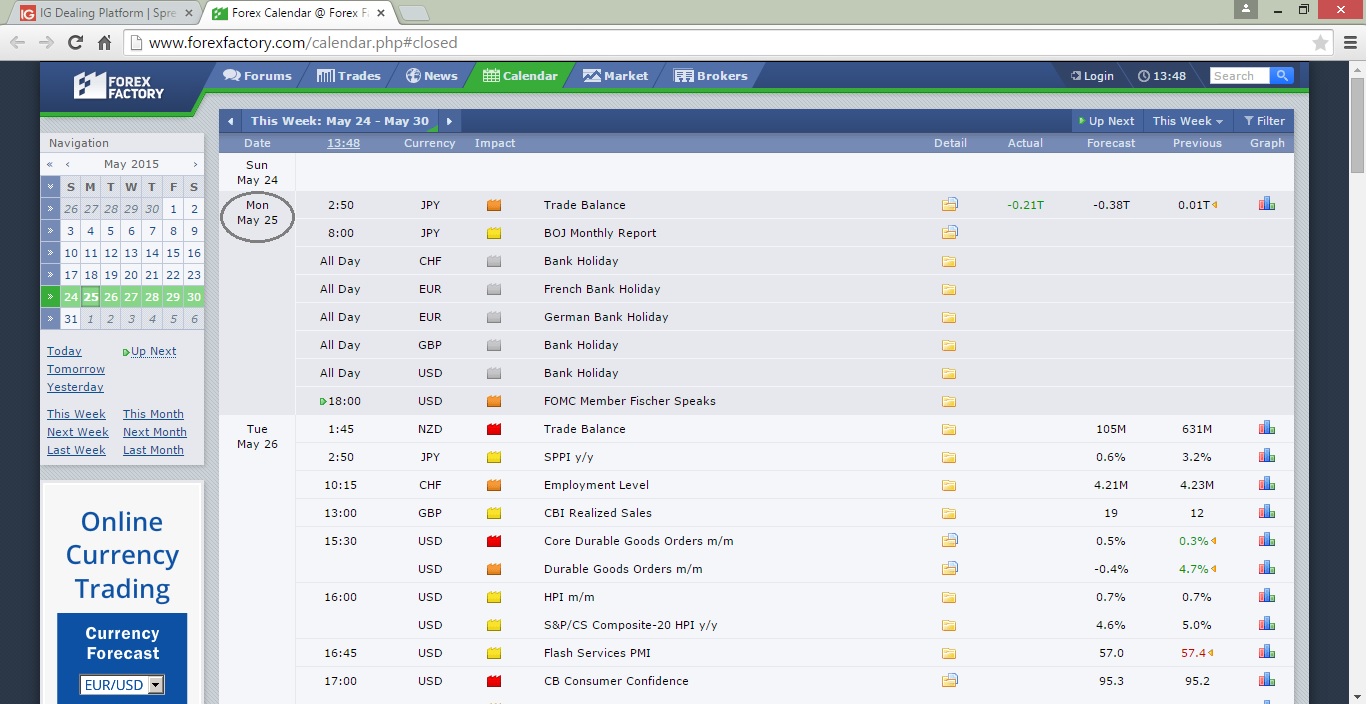Show graph for HPI m/m

pyautogui.click(x=1267, y=596)
